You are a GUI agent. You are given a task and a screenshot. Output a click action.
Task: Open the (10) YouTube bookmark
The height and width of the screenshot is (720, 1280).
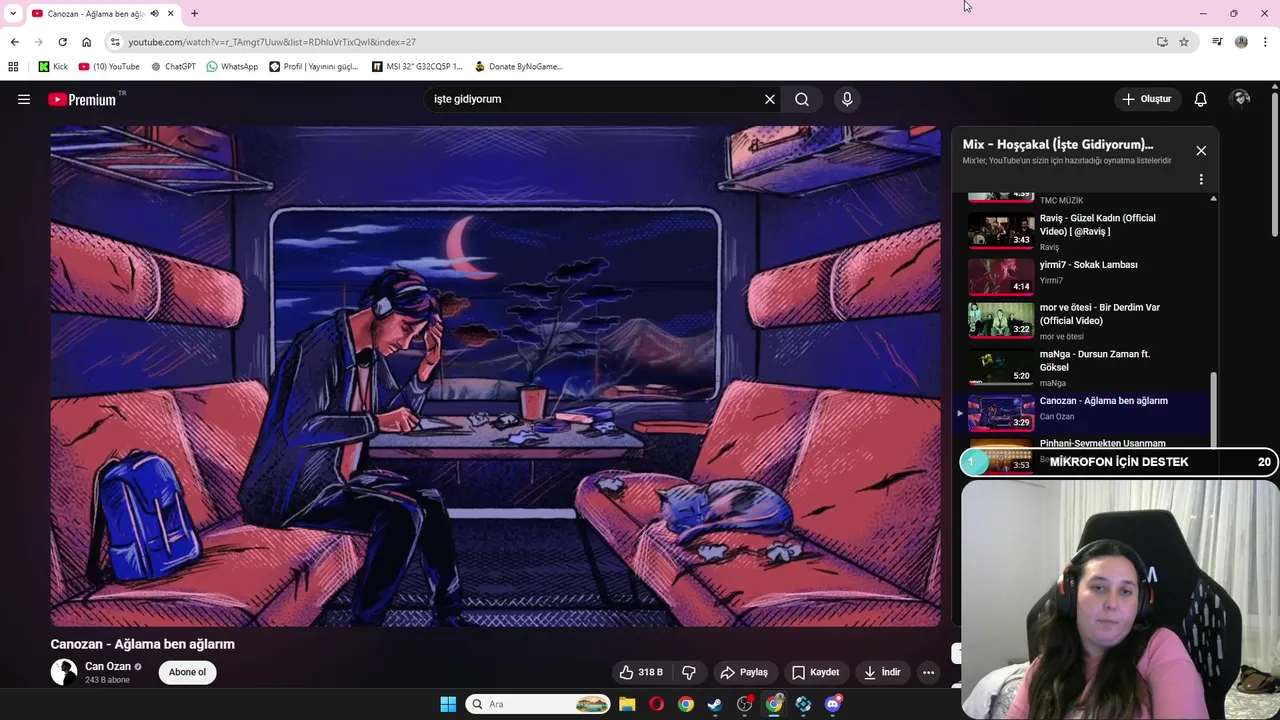(x=109, y=67)
